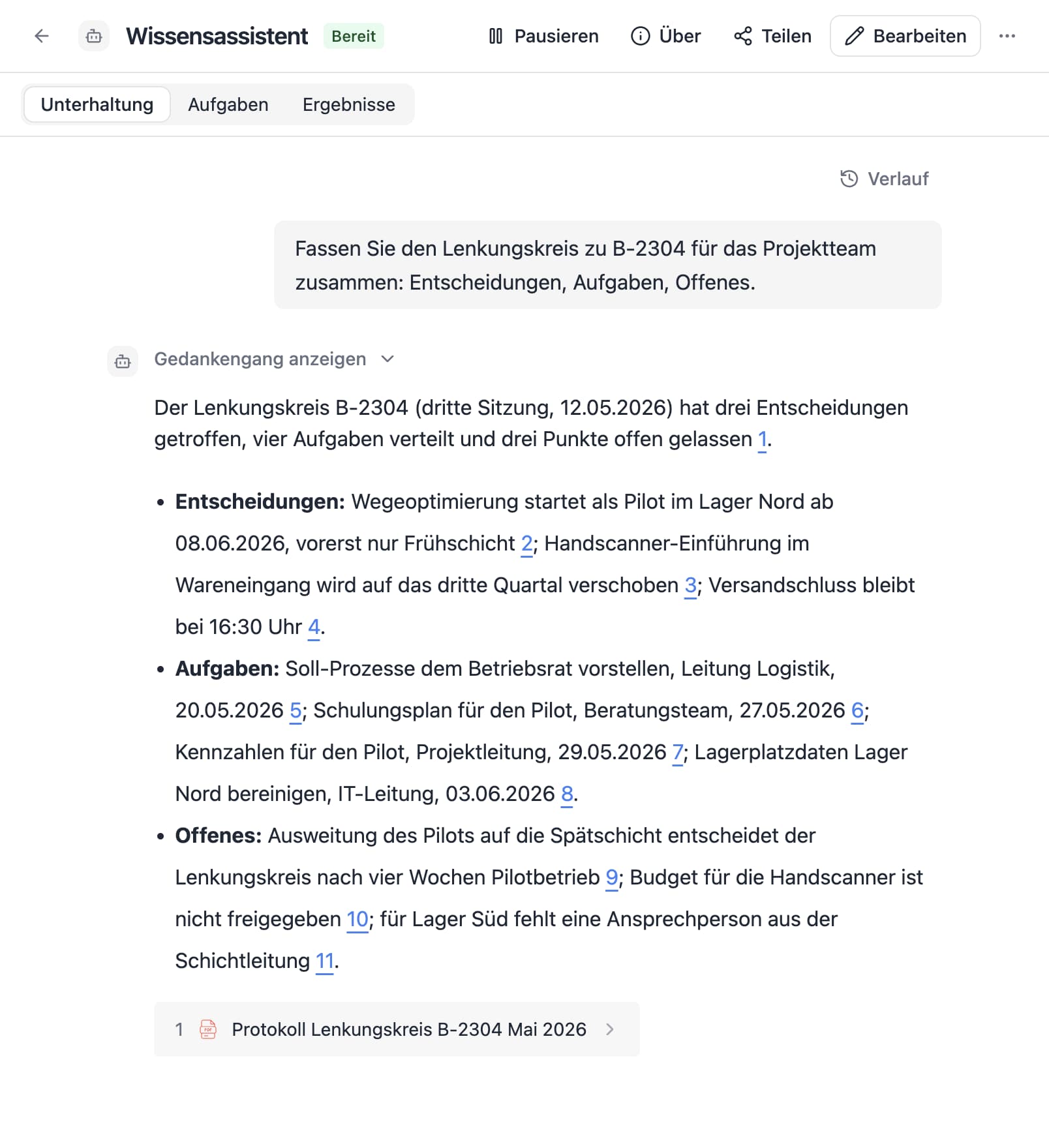The height and width of the screenshot is (1148, 1049).
Task: Open citation 3 after Quartal verschoben
Action: coord(690,586)
